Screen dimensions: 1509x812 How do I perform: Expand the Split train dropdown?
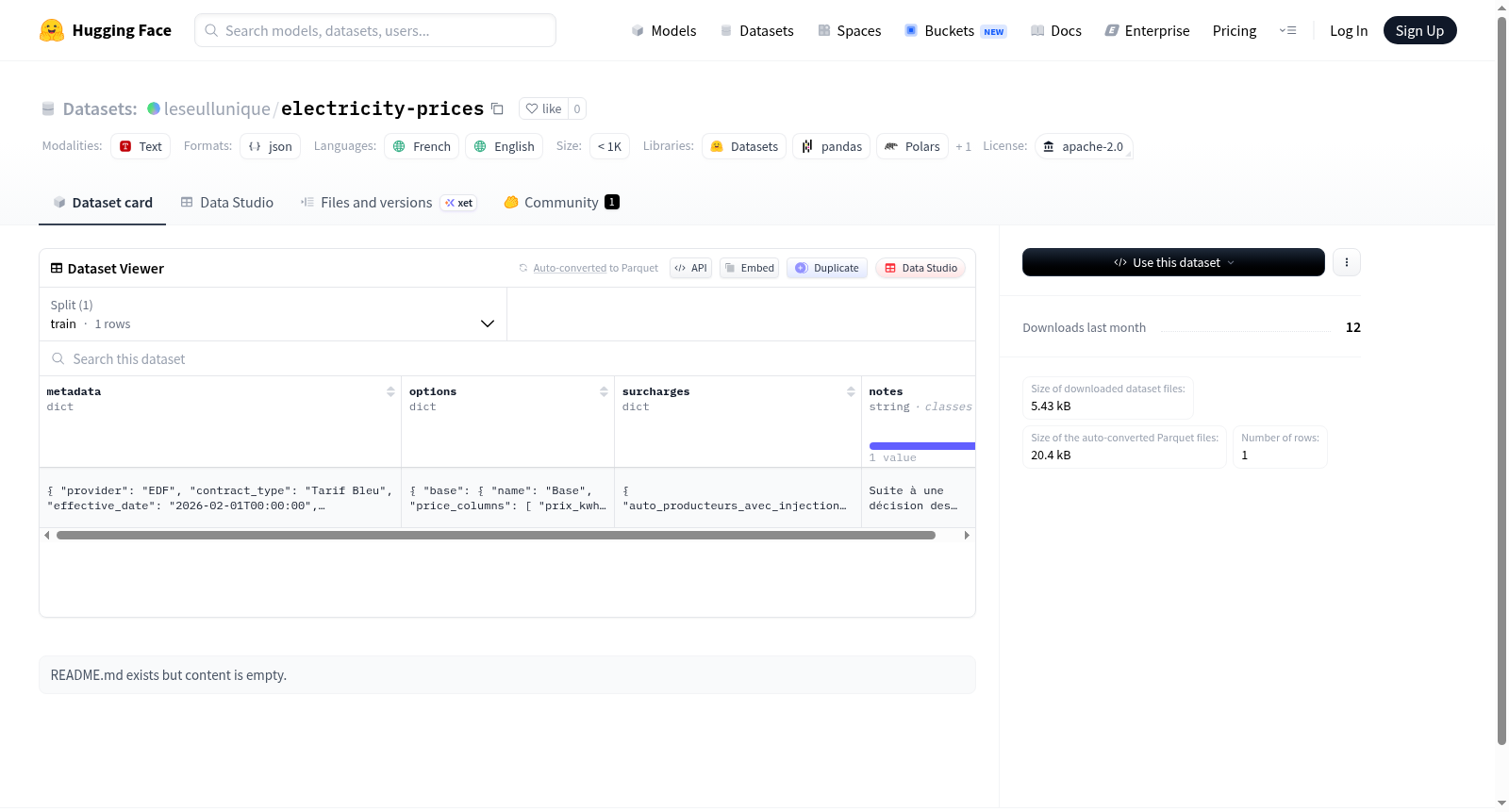coord(273,314)
